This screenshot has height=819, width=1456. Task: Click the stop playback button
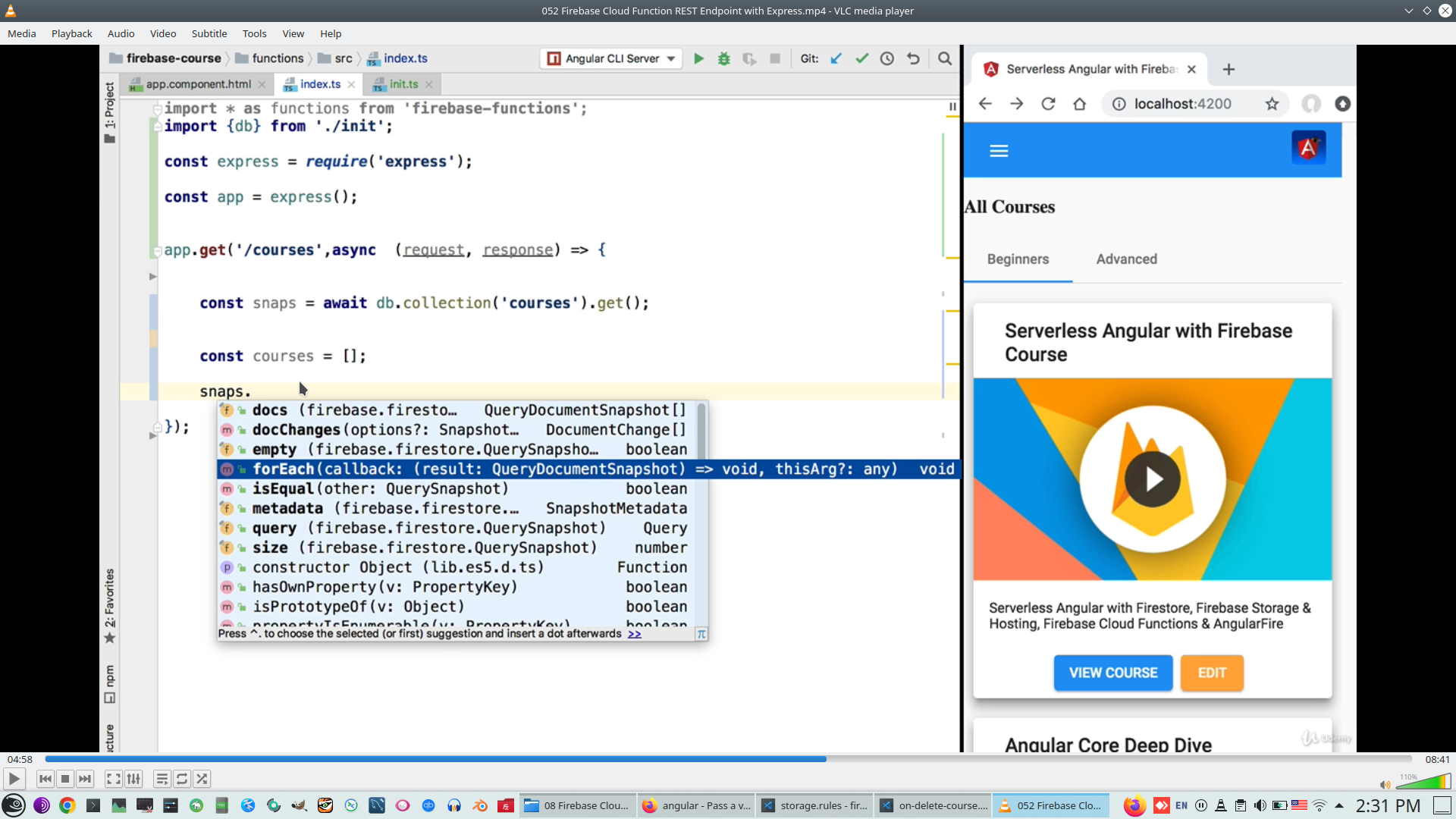65,779
